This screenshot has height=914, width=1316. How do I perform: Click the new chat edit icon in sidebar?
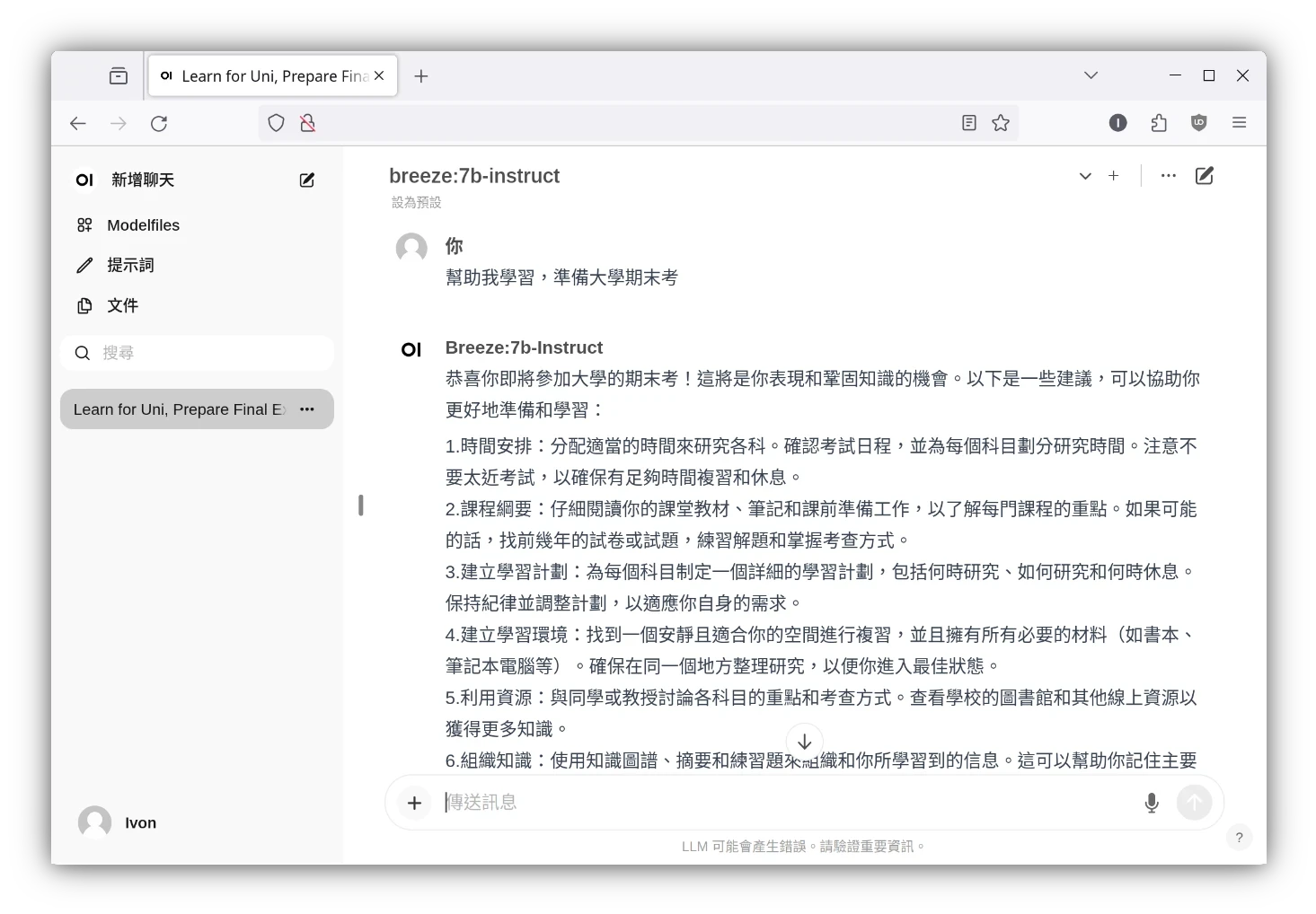pyautogui.click(x=306, y=180)
